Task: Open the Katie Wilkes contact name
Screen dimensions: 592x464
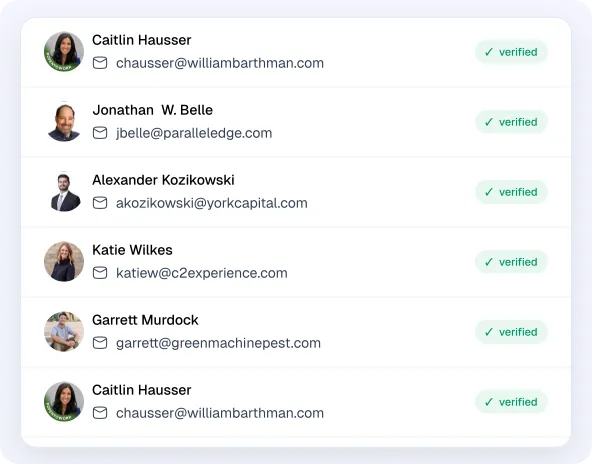Action: (132, 250)
